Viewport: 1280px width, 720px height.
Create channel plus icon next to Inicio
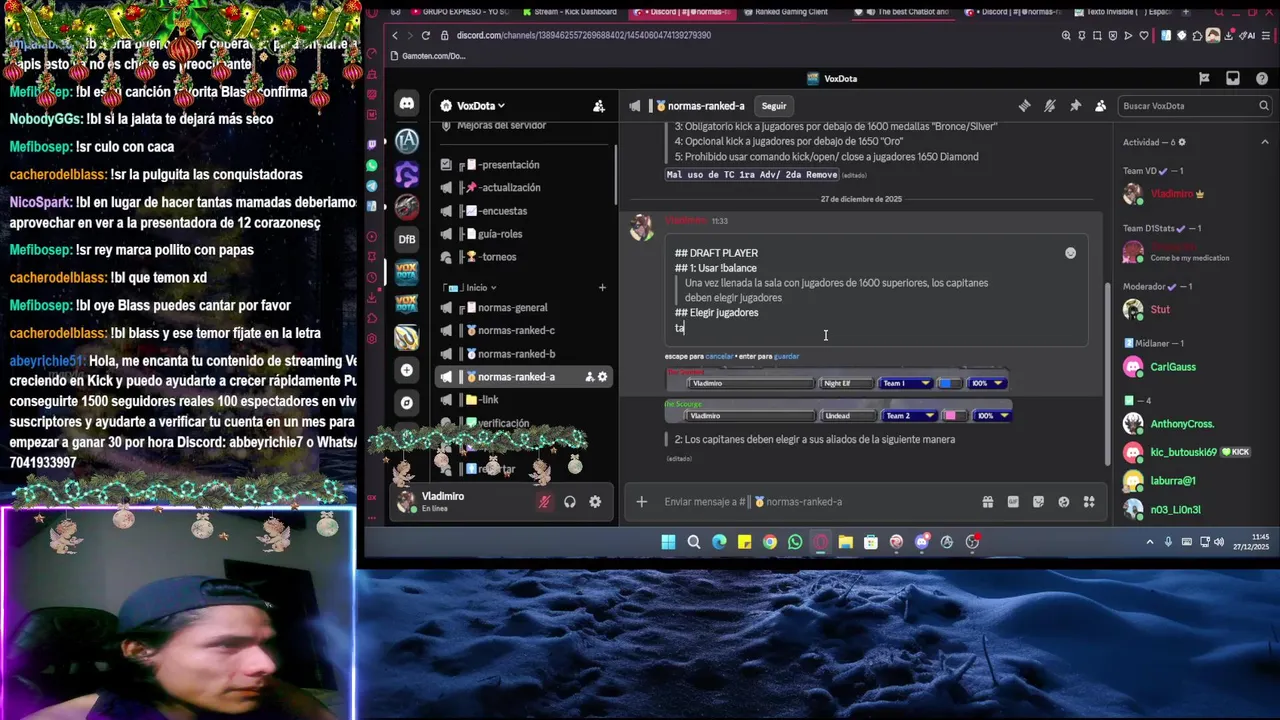click(x=602, y=288)
